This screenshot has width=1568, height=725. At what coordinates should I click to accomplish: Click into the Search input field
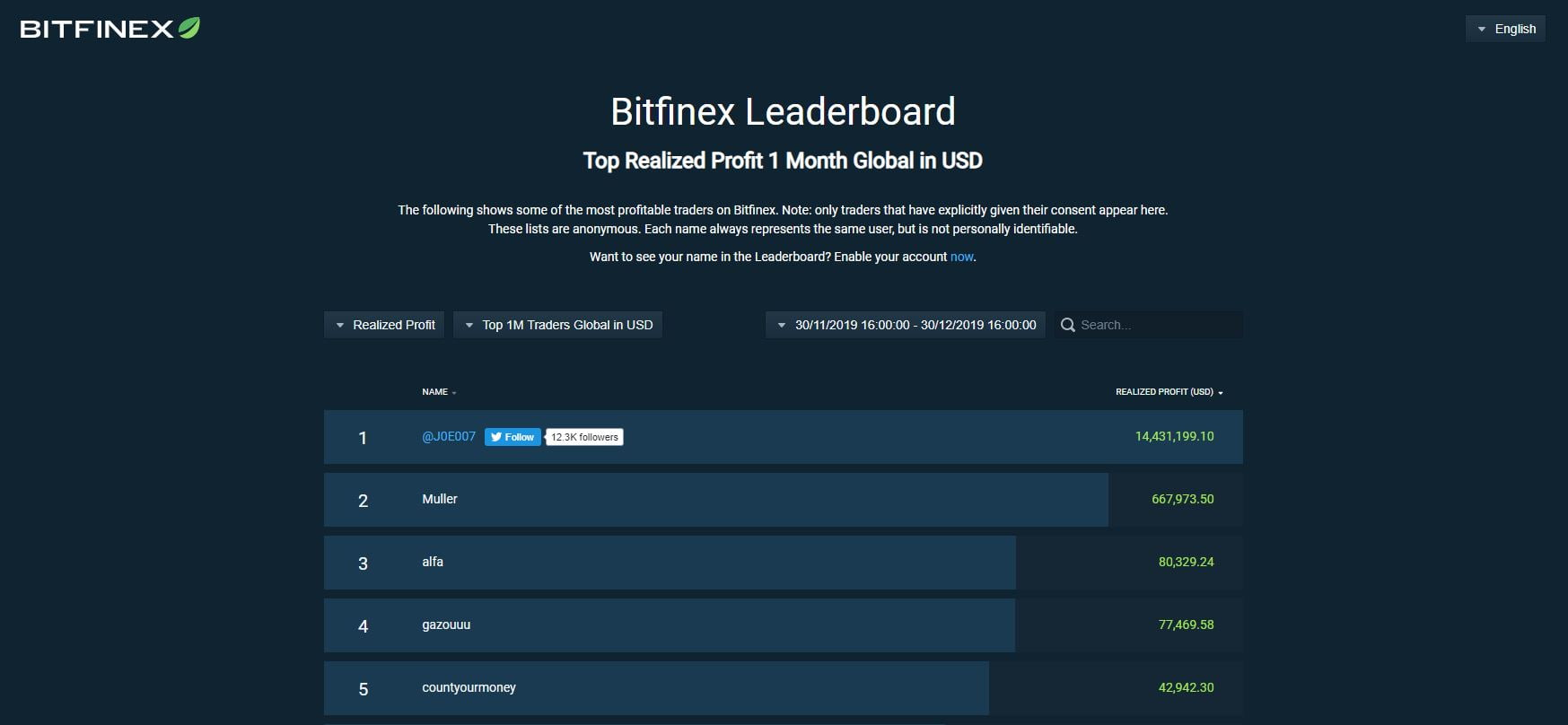pos(1156,325)
